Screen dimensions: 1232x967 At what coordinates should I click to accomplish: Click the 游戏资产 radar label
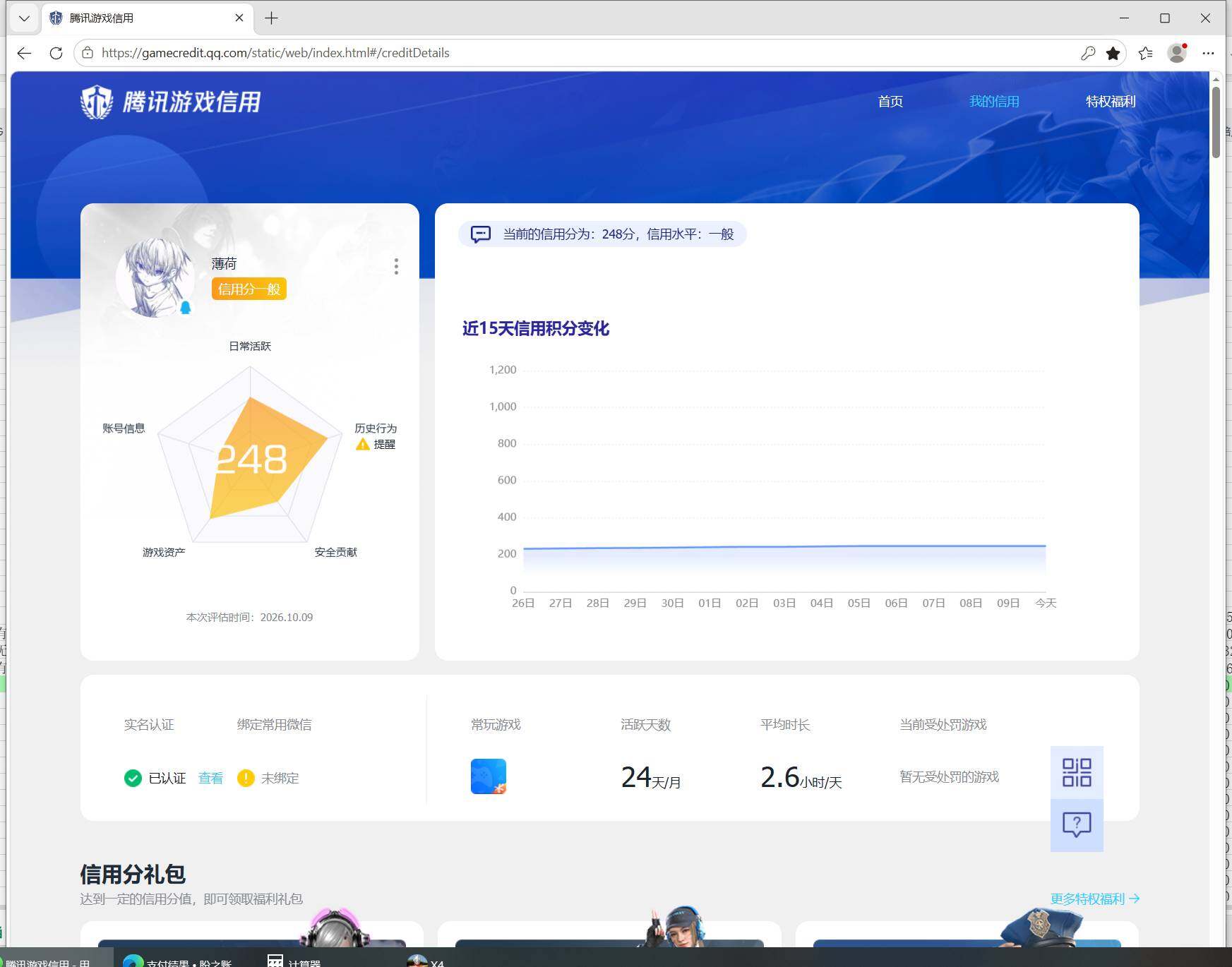click(x=164, y=552)
